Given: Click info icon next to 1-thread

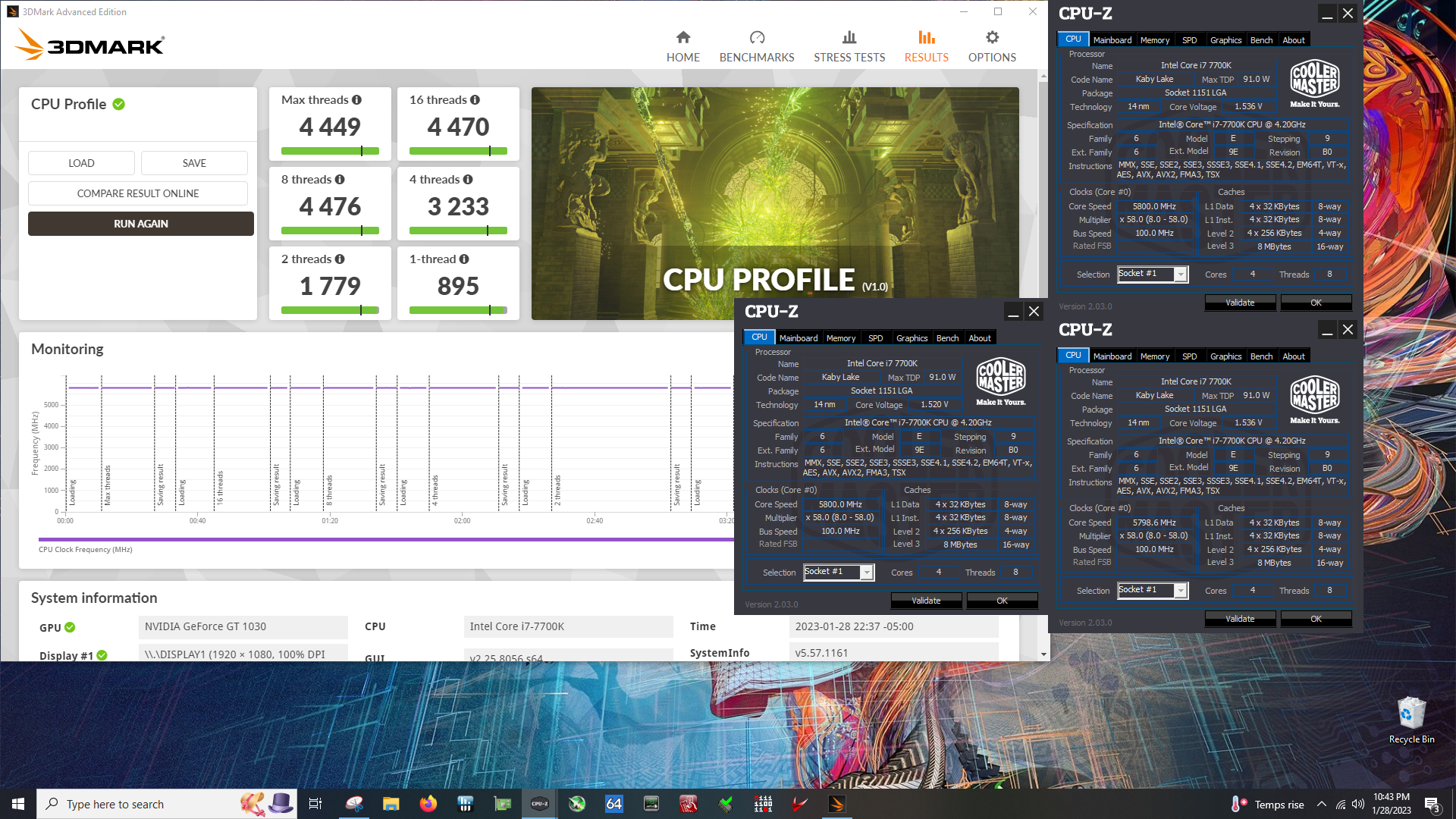Looking at the screenshot, I should tap(464, 259).
